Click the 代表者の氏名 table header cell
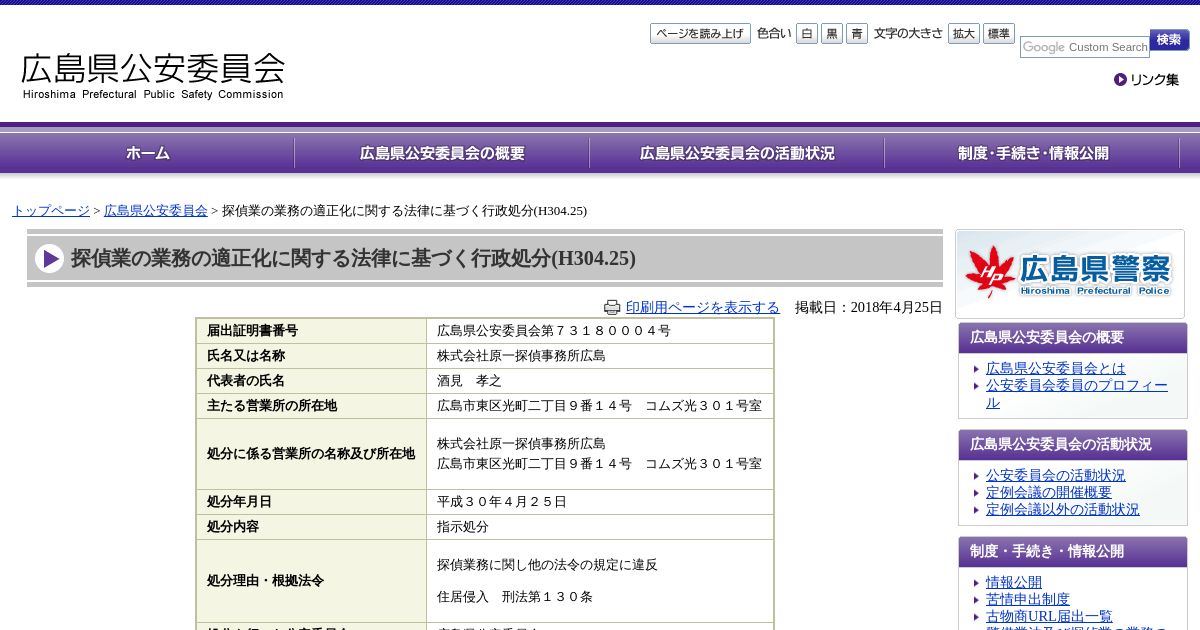Viewport: 1200px width, 630px height. (312, 381)
